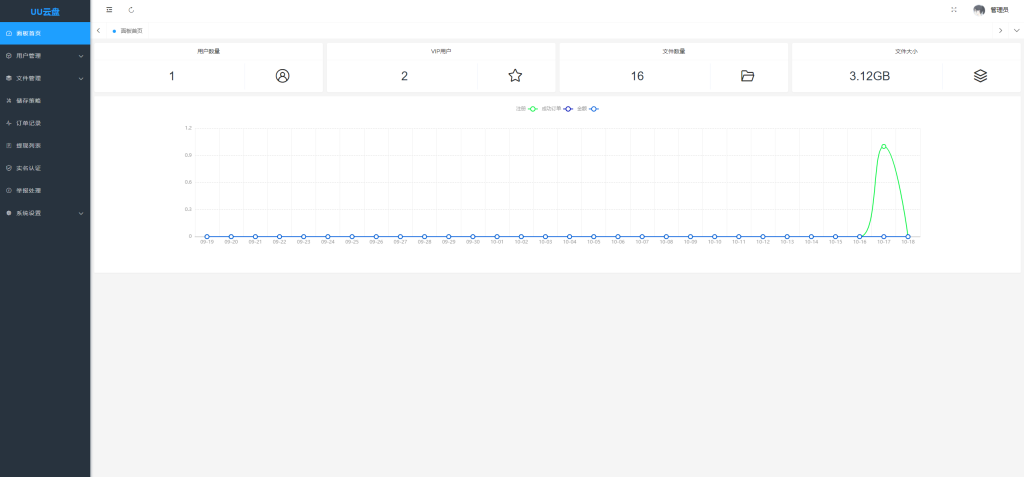
Task: Click the 实名认证 shield icon in sidebar
Action: tap(8, 168)
